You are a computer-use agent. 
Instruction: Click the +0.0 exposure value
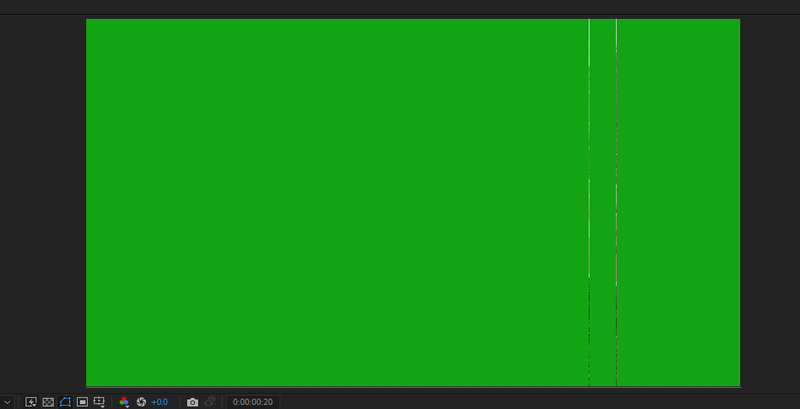pos(159,402)
